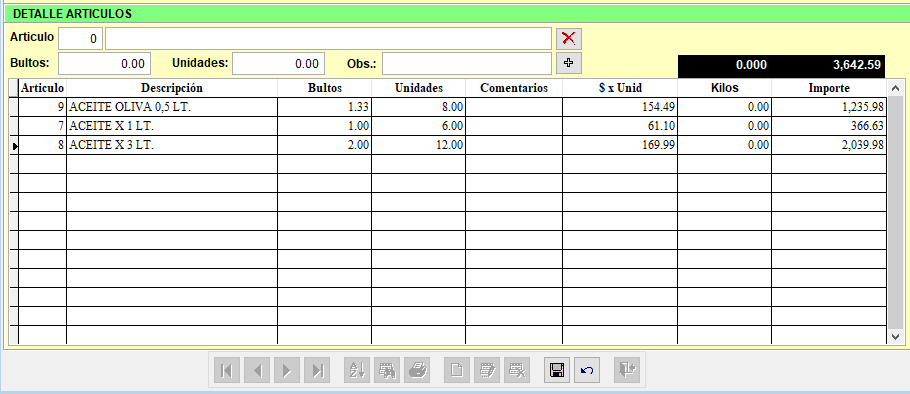
Task: Click the Bultos column header
Action: (324, 88)
